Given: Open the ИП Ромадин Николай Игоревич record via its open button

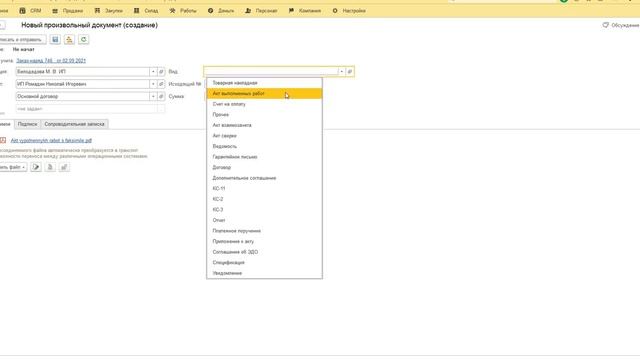Looking at the screenshot, I should [x=161, y=84].
